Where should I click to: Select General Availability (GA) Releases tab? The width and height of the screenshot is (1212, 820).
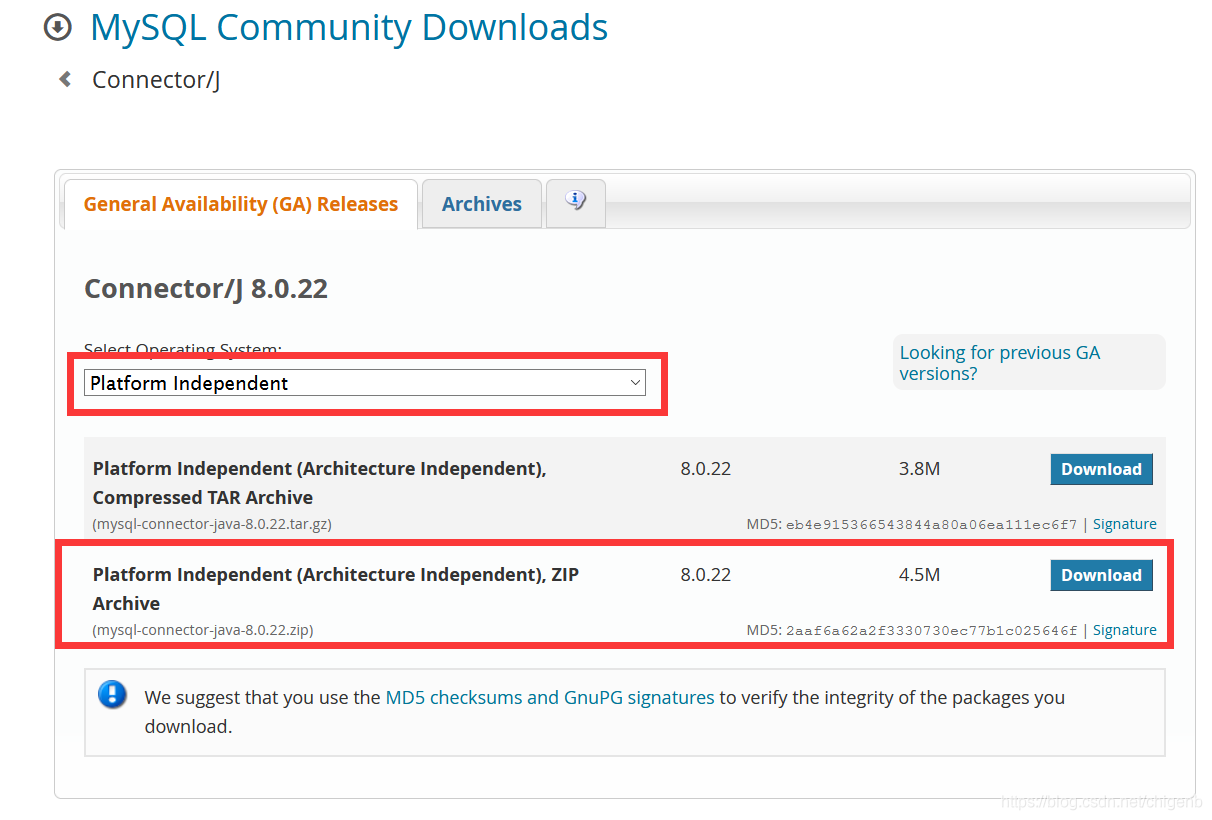pos(241,204)
